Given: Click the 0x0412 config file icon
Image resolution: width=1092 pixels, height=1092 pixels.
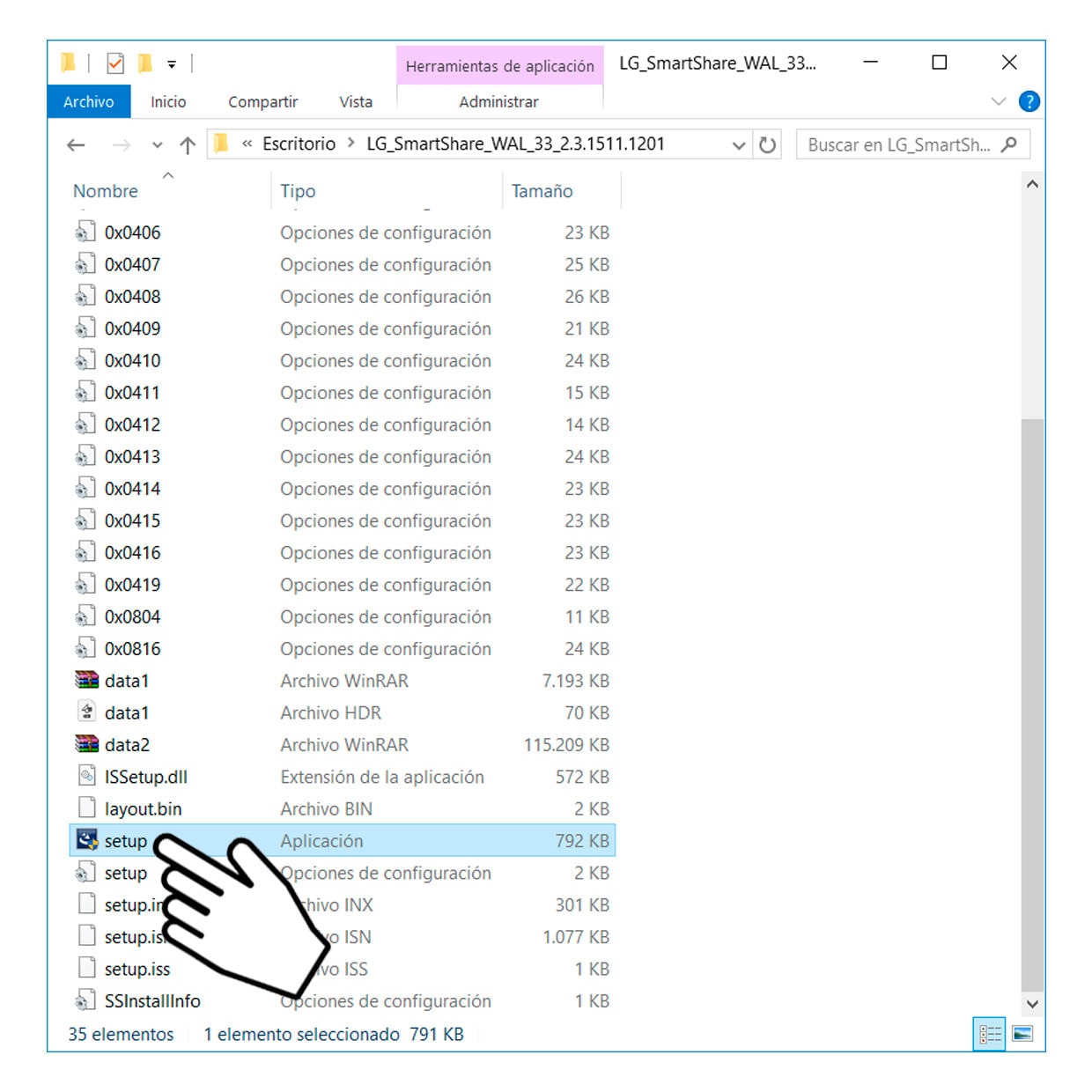Looking at the screenshot, I should tap(85, 424).
